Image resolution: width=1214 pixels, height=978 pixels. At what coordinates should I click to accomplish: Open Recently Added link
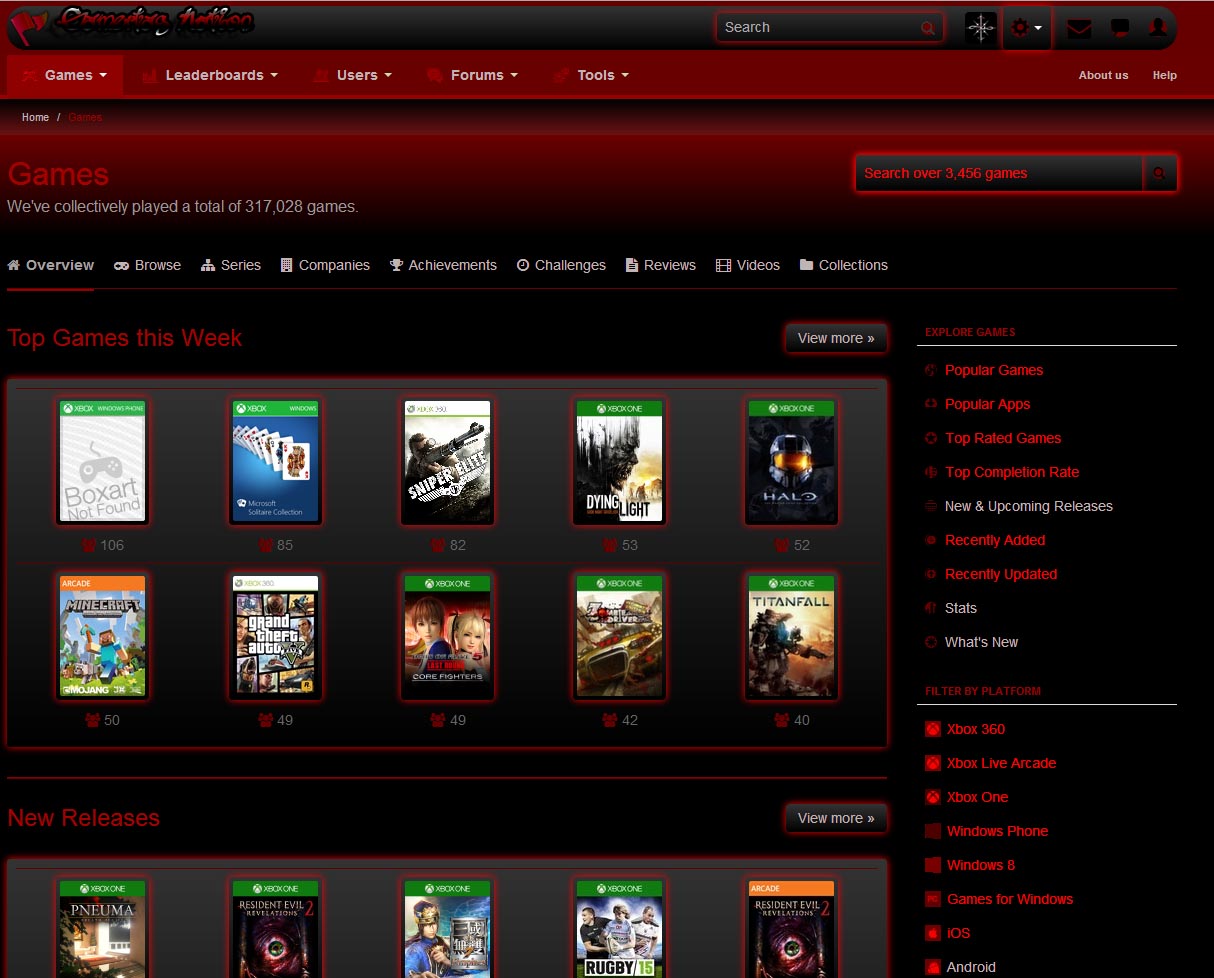click(995, 540)
